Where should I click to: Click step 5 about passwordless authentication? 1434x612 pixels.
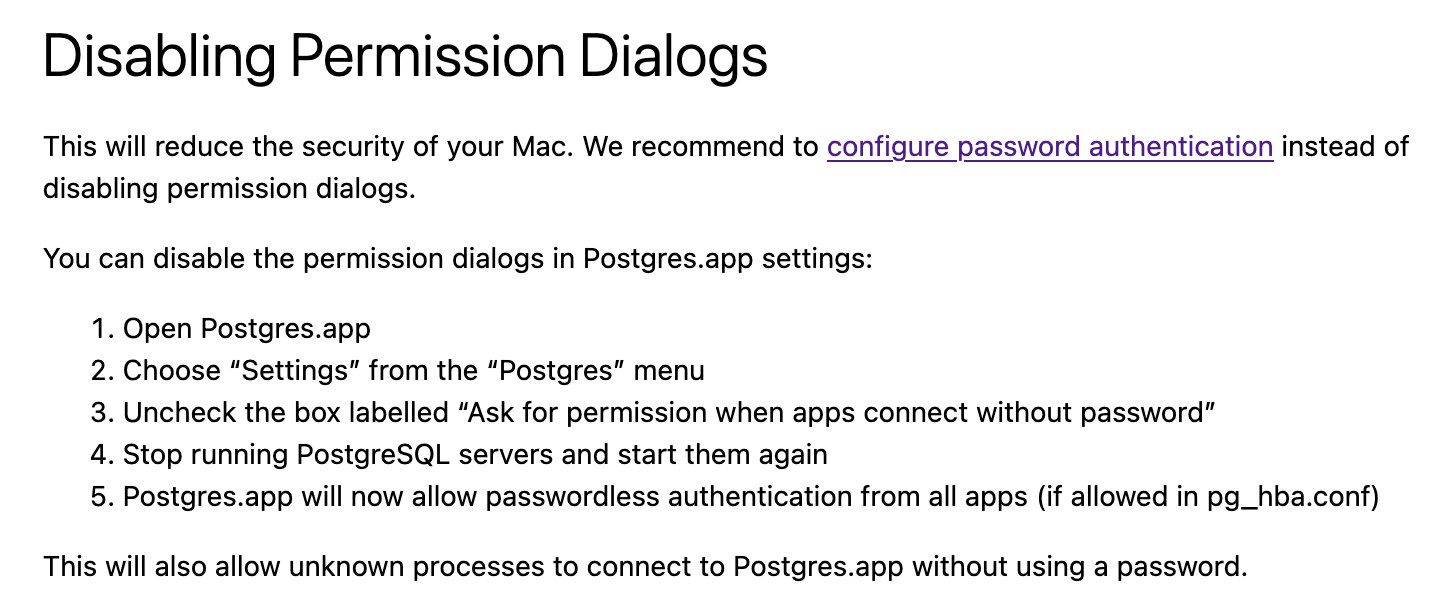(x=751, y=497)
